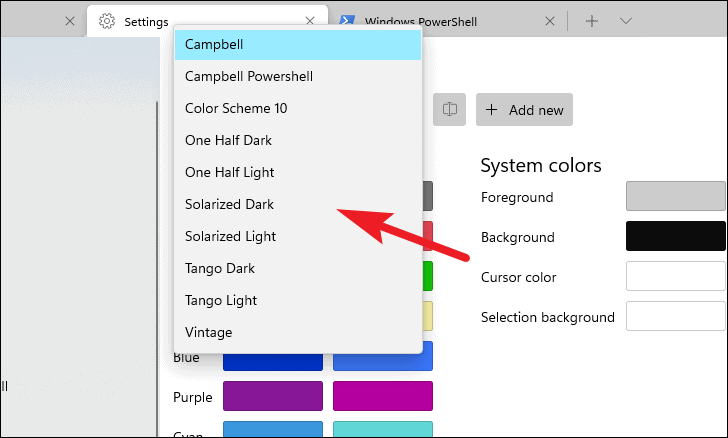This screenshot has width=728, height=438.
Task: Pick the Vintage color scheme
Action: click(x=298, y=333)
